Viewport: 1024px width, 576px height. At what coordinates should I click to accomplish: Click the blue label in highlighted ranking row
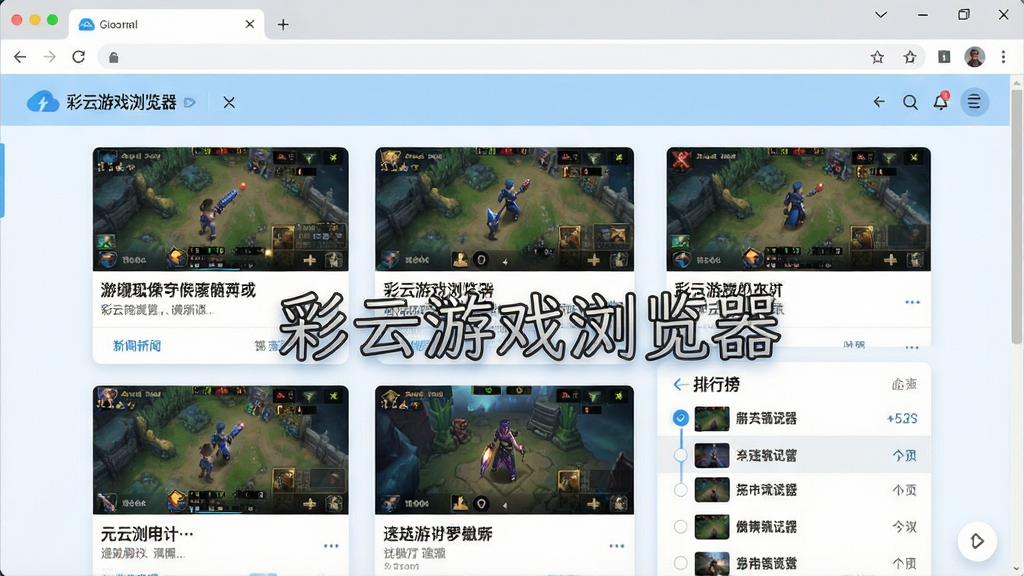(x=904, y=455)
